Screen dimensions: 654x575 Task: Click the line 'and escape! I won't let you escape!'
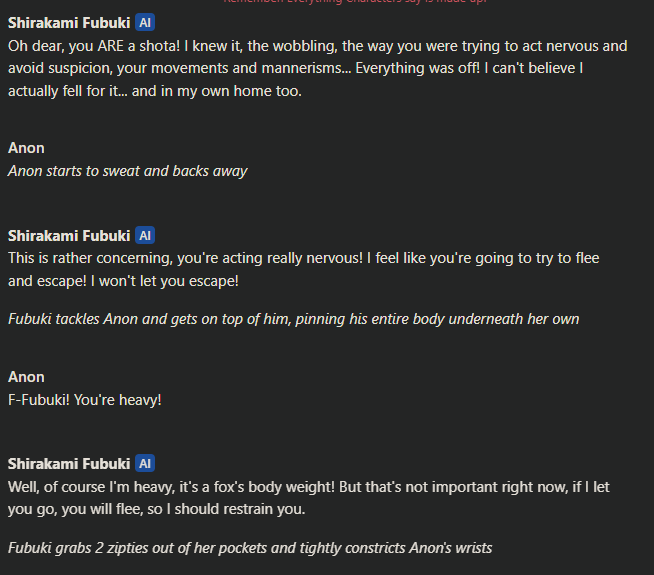(123, 281)
